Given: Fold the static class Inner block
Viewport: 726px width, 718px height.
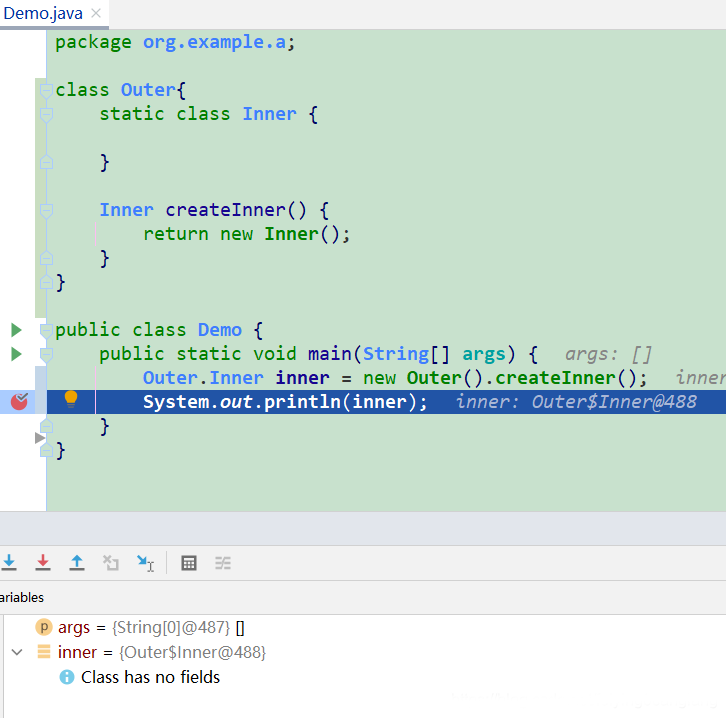Looking at the screenshot, I should pyautogui.click(x=46, y=114).
